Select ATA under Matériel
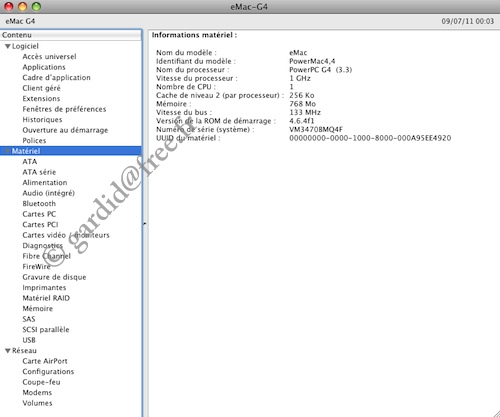 pos(30,162)
